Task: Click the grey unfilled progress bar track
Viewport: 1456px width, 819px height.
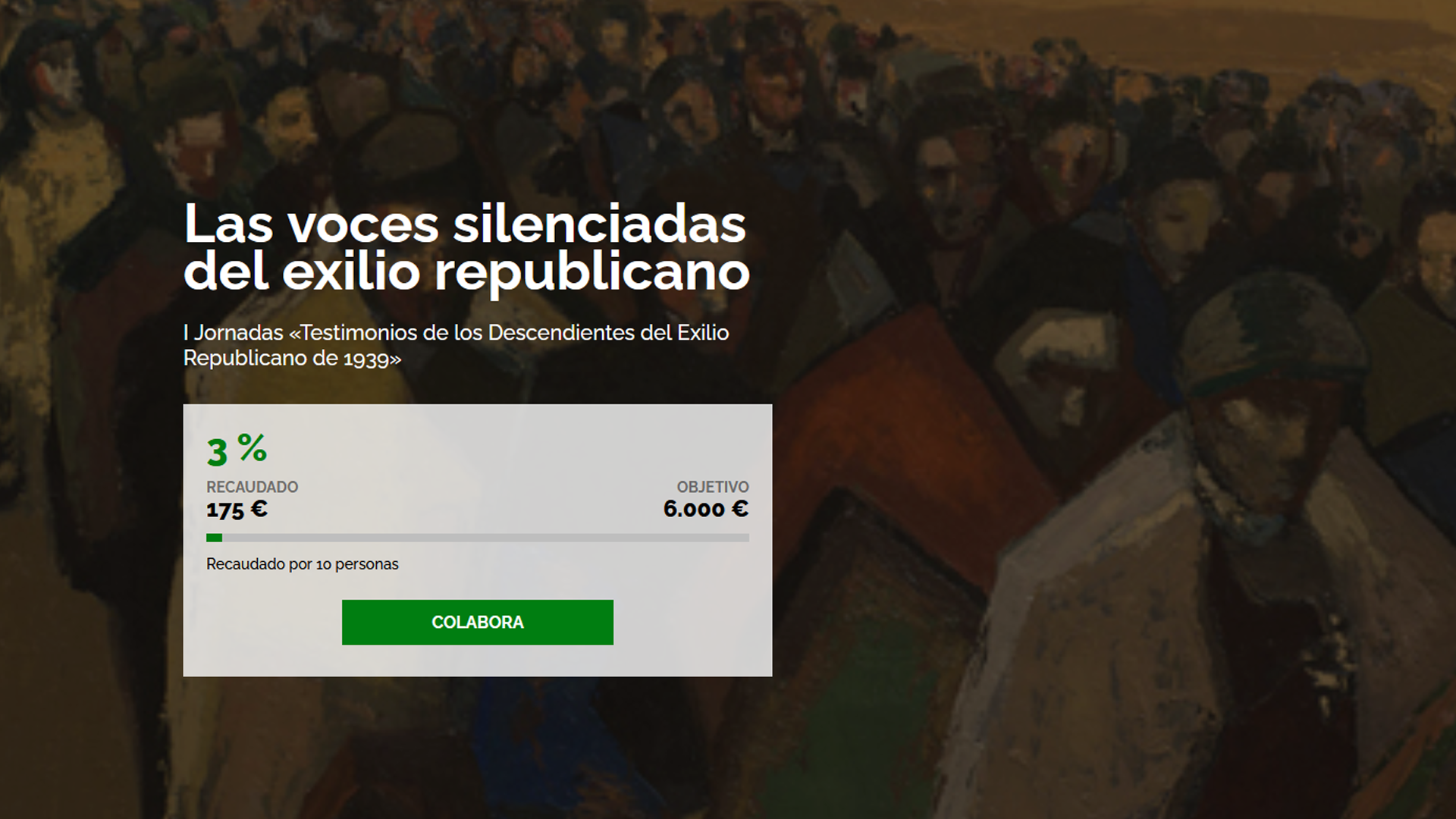Action: 485,538
